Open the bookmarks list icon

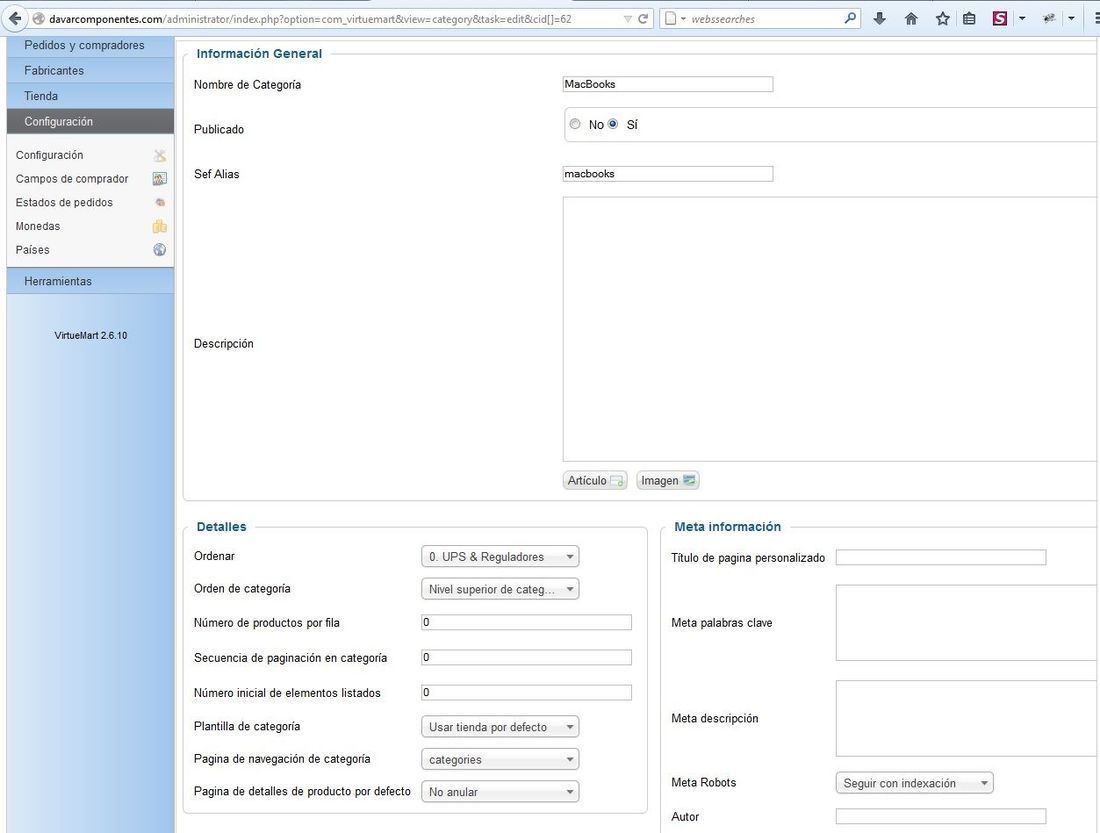[x=969, y=19]
